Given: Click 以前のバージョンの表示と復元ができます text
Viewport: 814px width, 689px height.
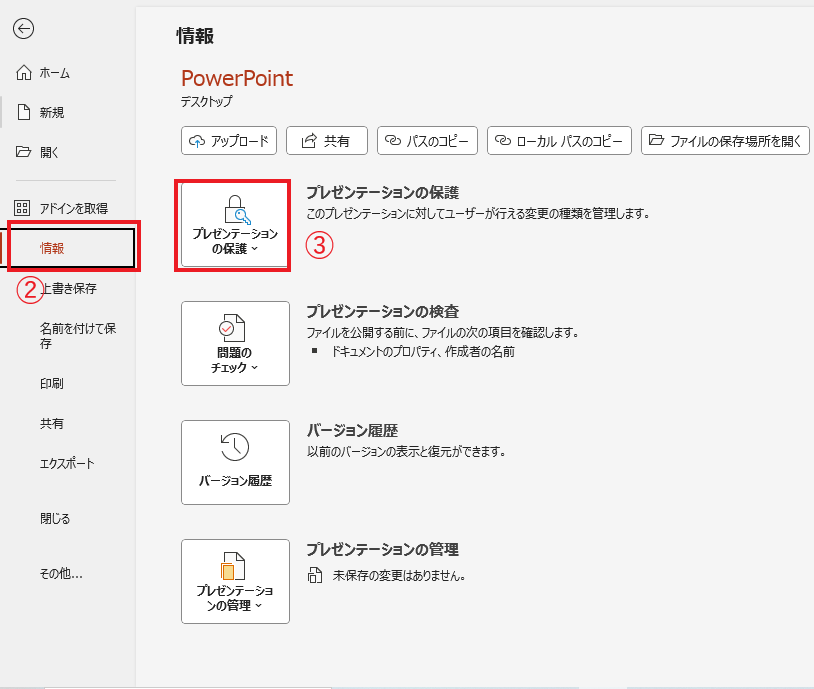Looking at the screenshot, I should click(406, 451).
